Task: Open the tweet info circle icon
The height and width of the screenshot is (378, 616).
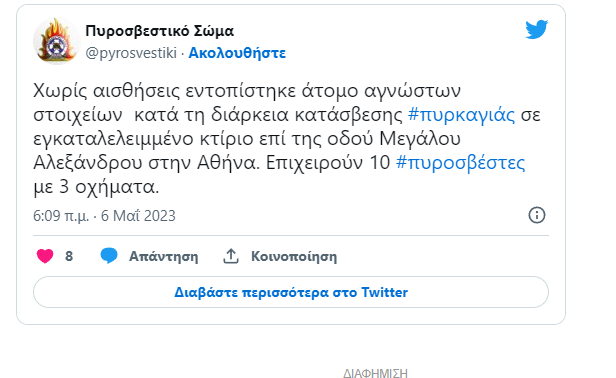Action: (537, 215)
